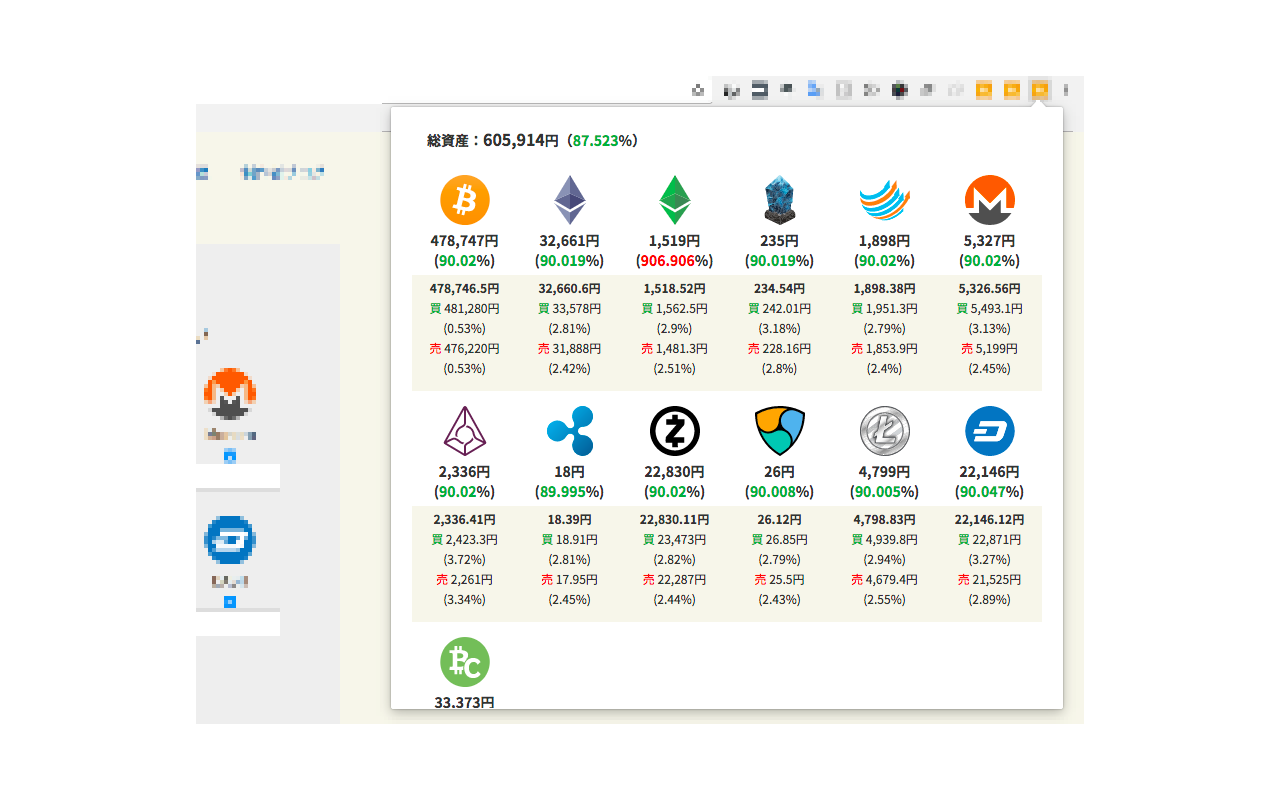Screen dimensions: 1280x800
Task: Click the Lisk holding value 235円
Action: click(779, 241)
